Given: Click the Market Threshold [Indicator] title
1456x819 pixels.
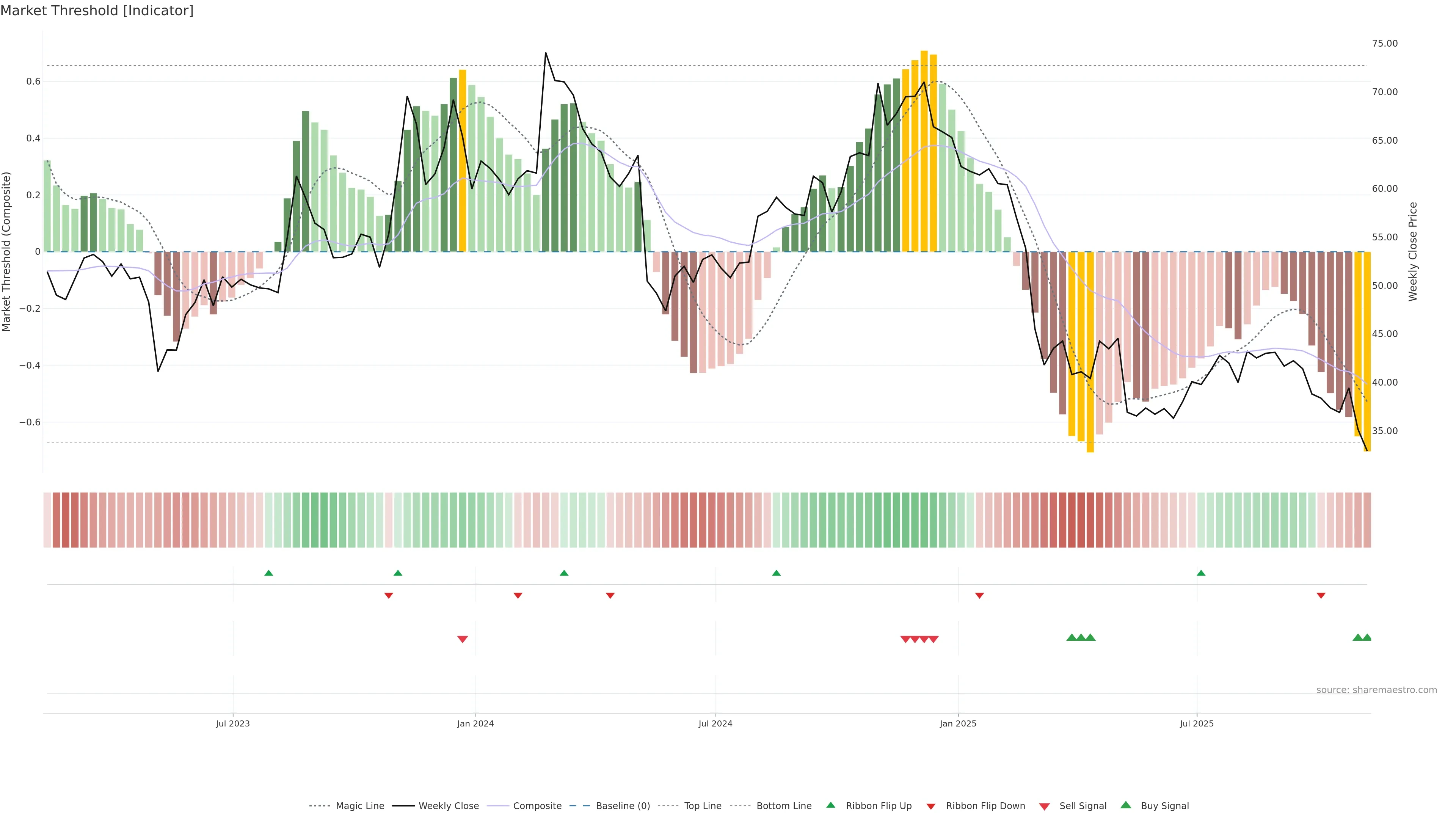Looking at the screenshot, I should click(x=97, y=11).
